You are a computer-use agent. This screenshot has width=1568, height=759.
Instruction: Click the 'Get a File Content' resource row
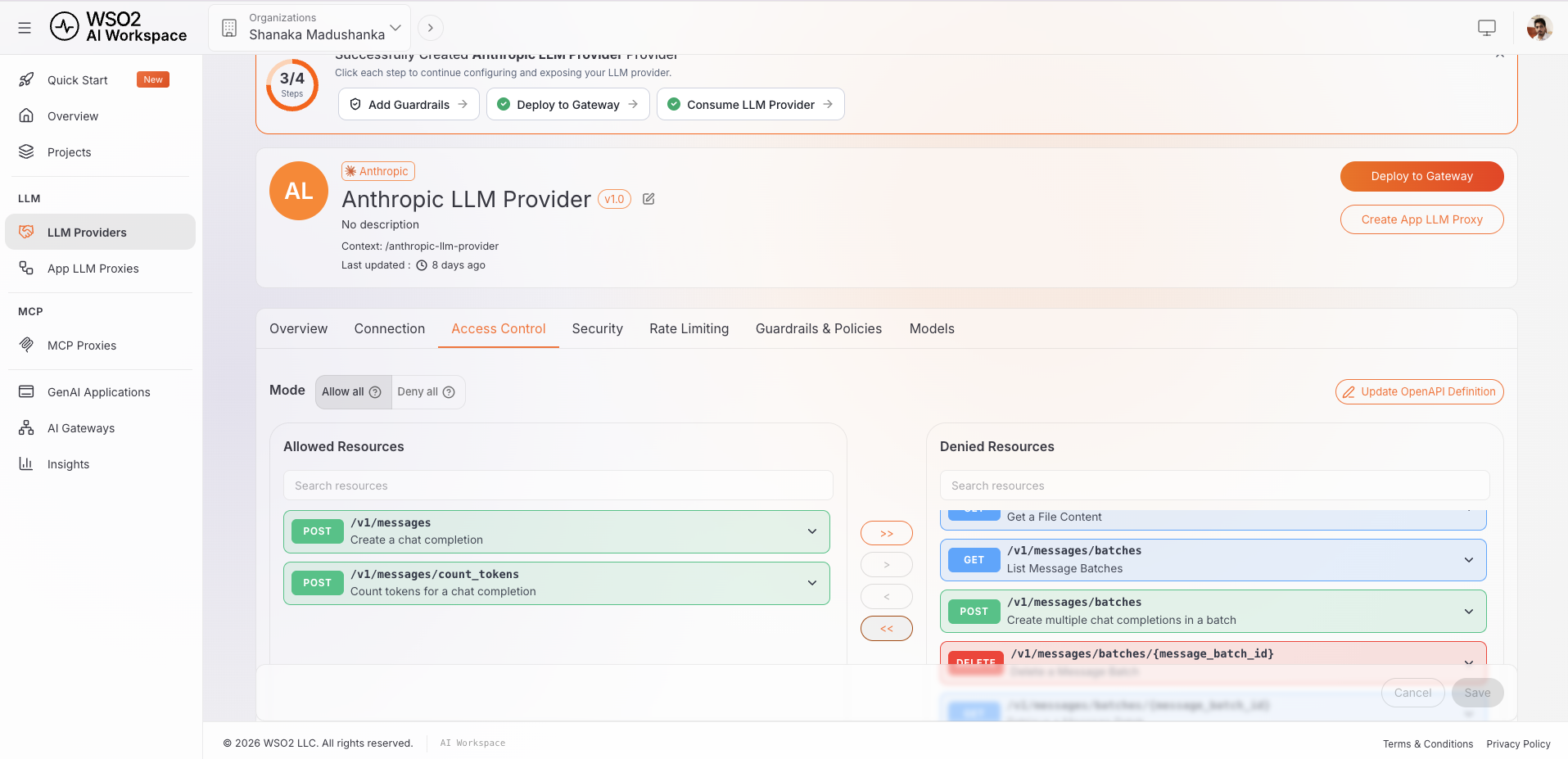1213,519
